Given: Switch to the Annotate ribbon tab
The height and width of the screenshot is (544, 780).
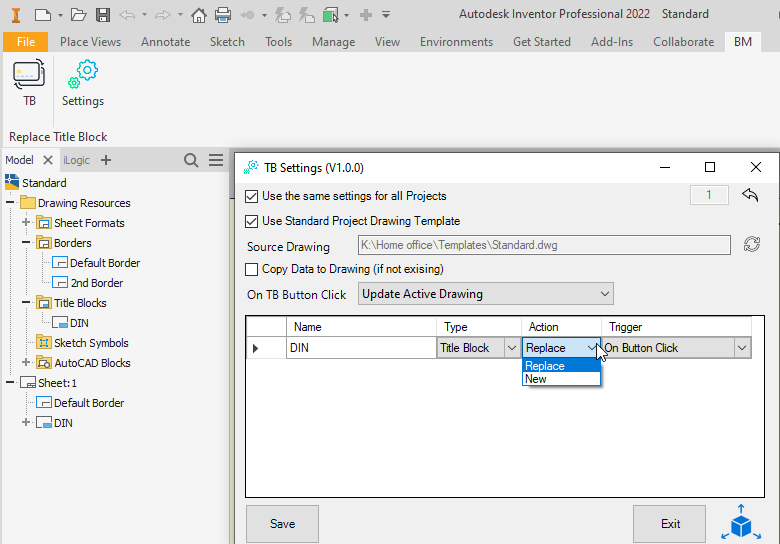Looking at the screenshot, I should (x=165, y=42).
